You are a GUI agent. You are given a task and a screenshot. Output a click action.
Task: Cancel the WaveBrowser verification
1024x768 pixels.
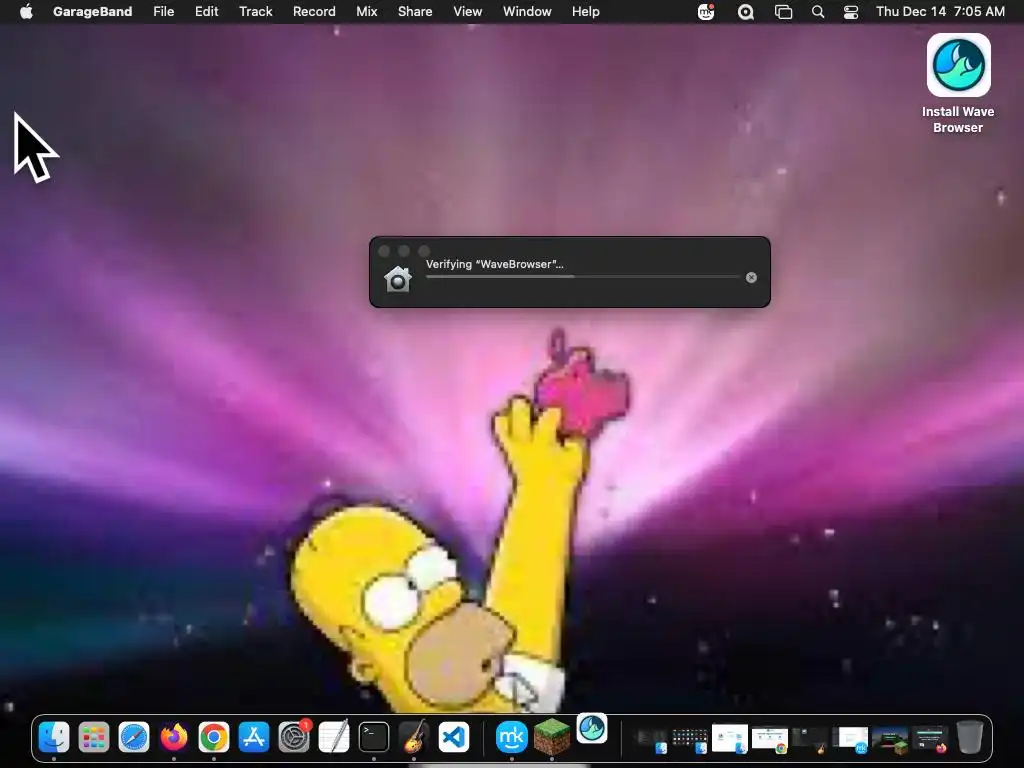(751, 278)
